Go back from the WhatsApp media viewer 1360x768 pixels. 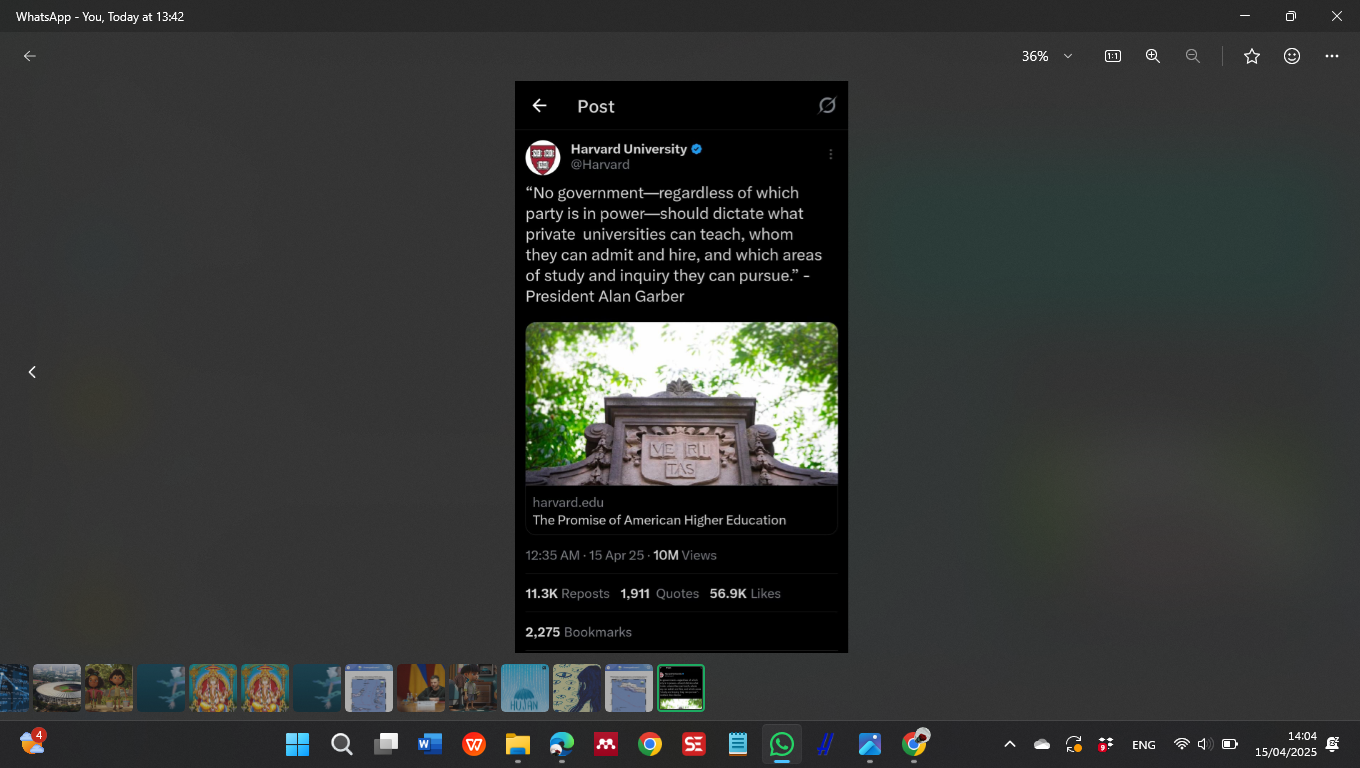[x=30, y=56]
